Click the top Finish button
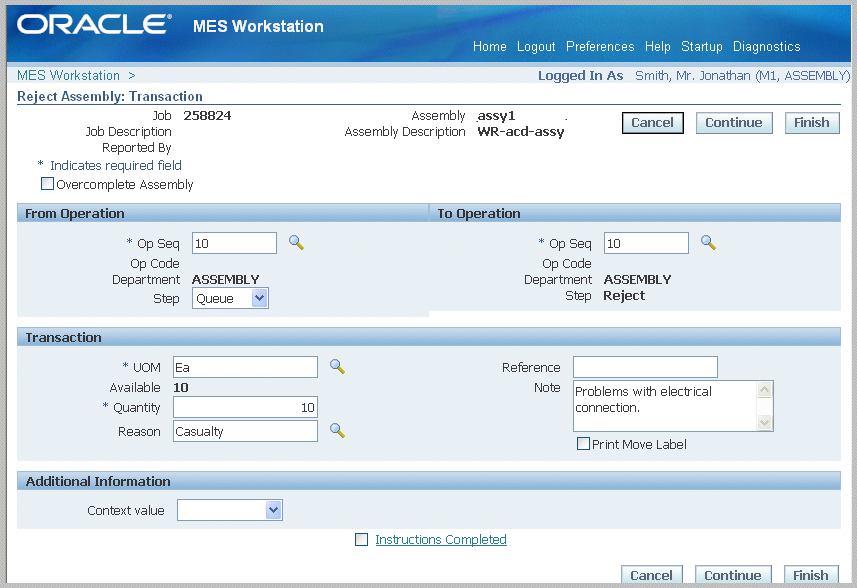The image size is (857, 588). [812, 123]
